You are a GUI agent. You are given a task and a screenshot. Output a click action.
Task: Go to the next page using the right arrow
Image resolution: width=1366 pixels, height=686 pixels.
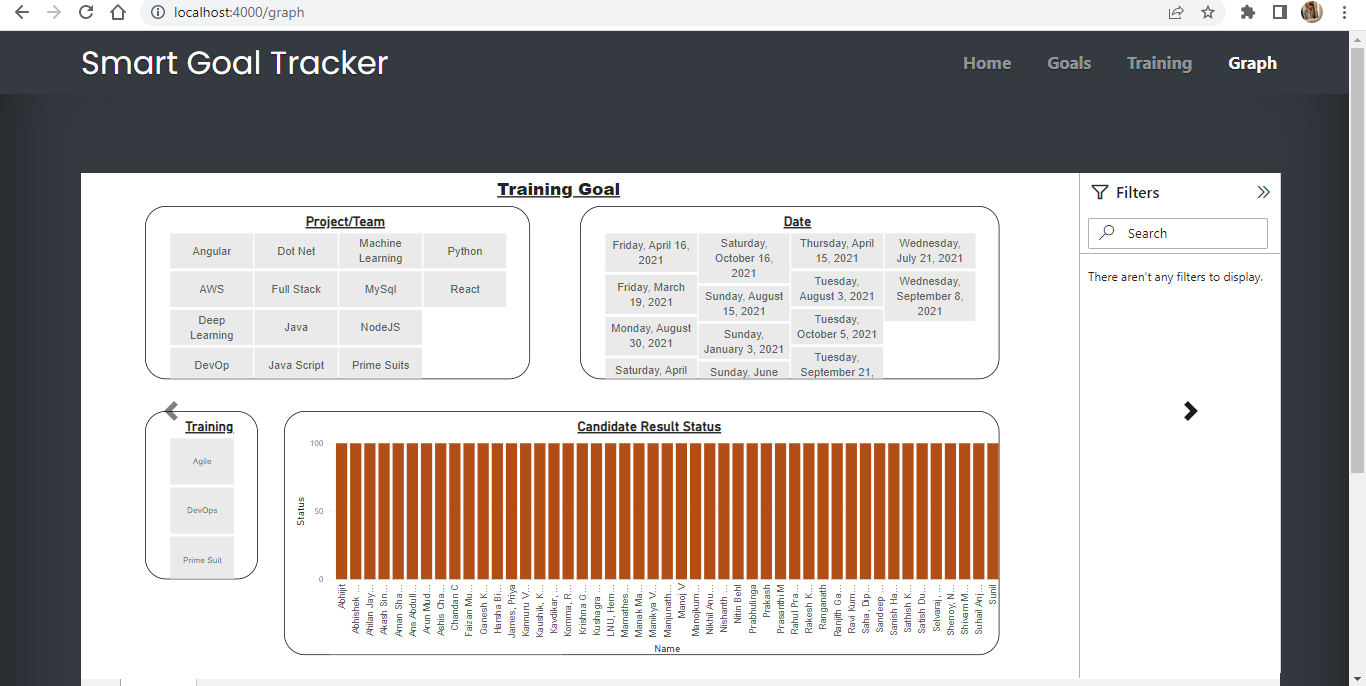1190,410
